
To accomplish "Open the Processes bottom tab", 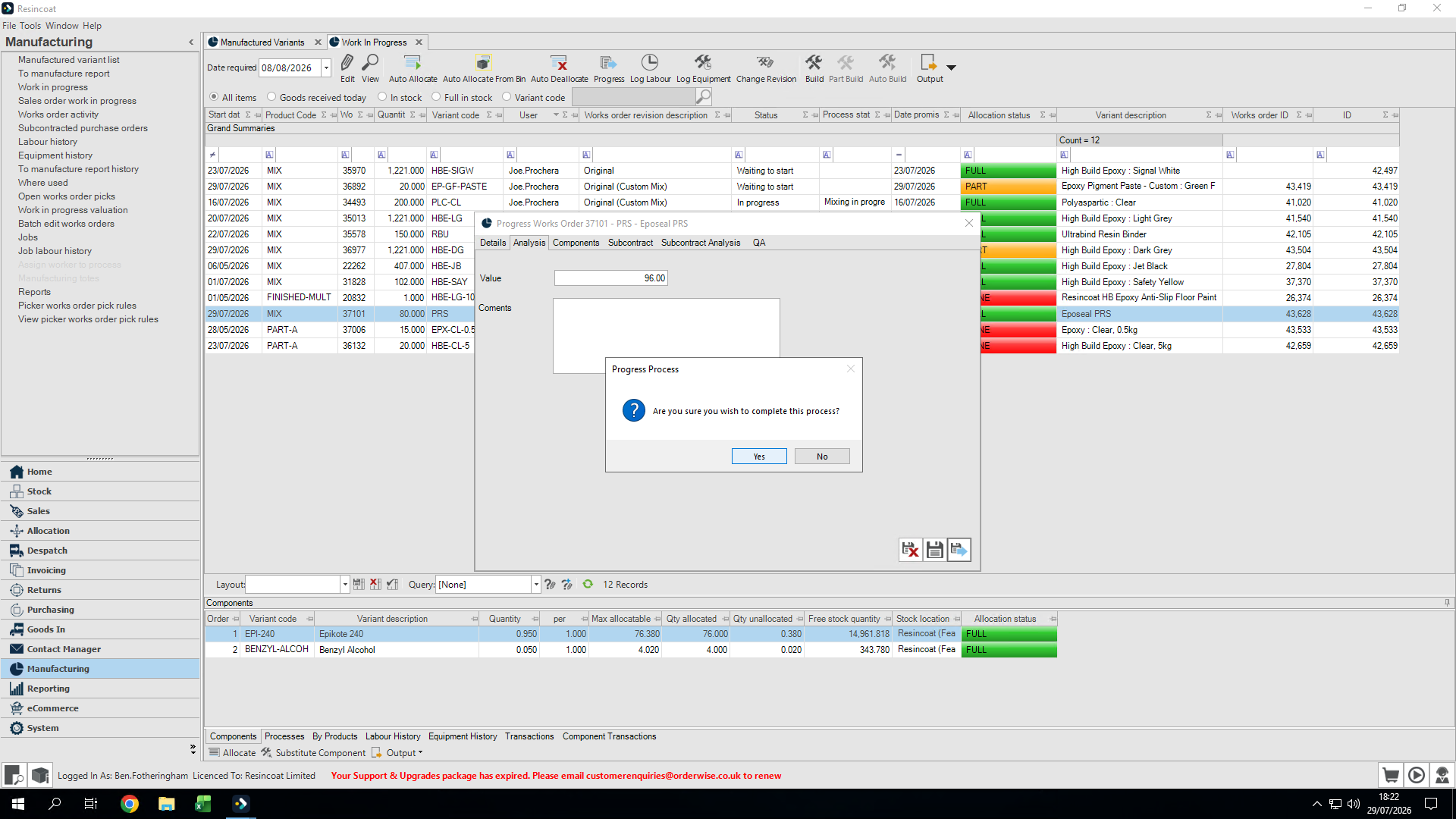I will [x=284, y=736].
